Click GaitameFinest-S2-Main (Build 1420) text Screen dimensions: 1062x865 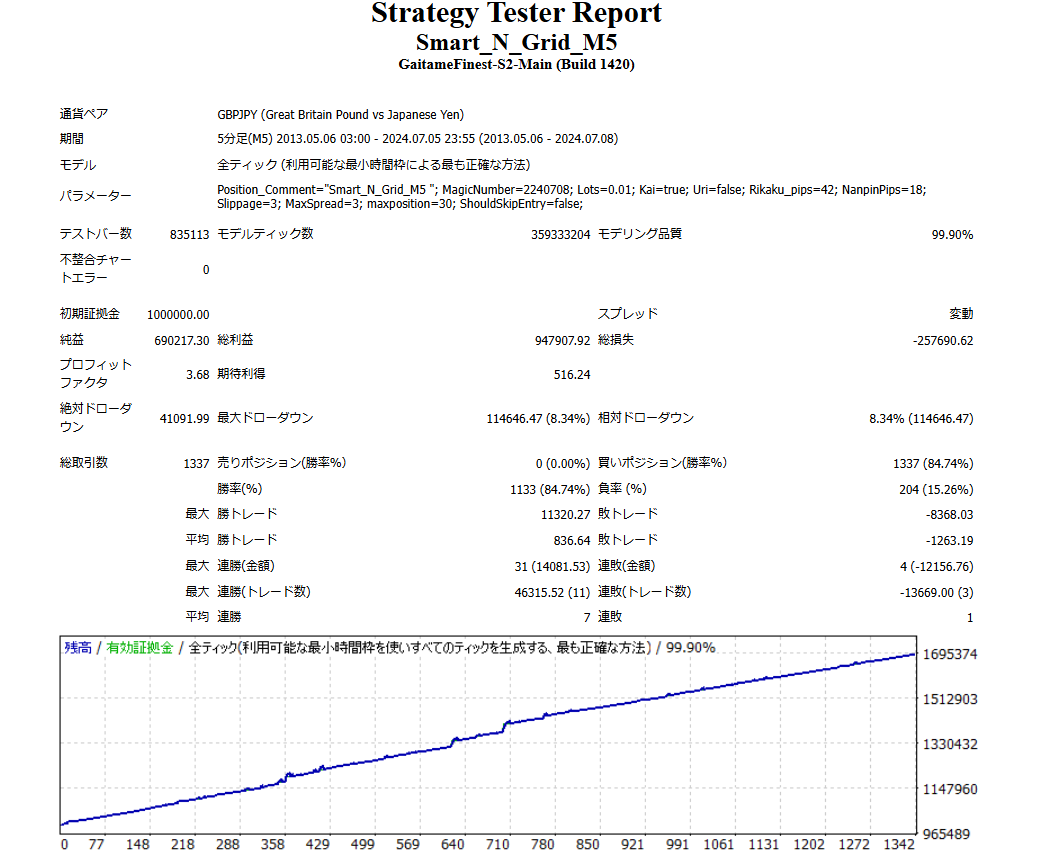tap(516, 64)
